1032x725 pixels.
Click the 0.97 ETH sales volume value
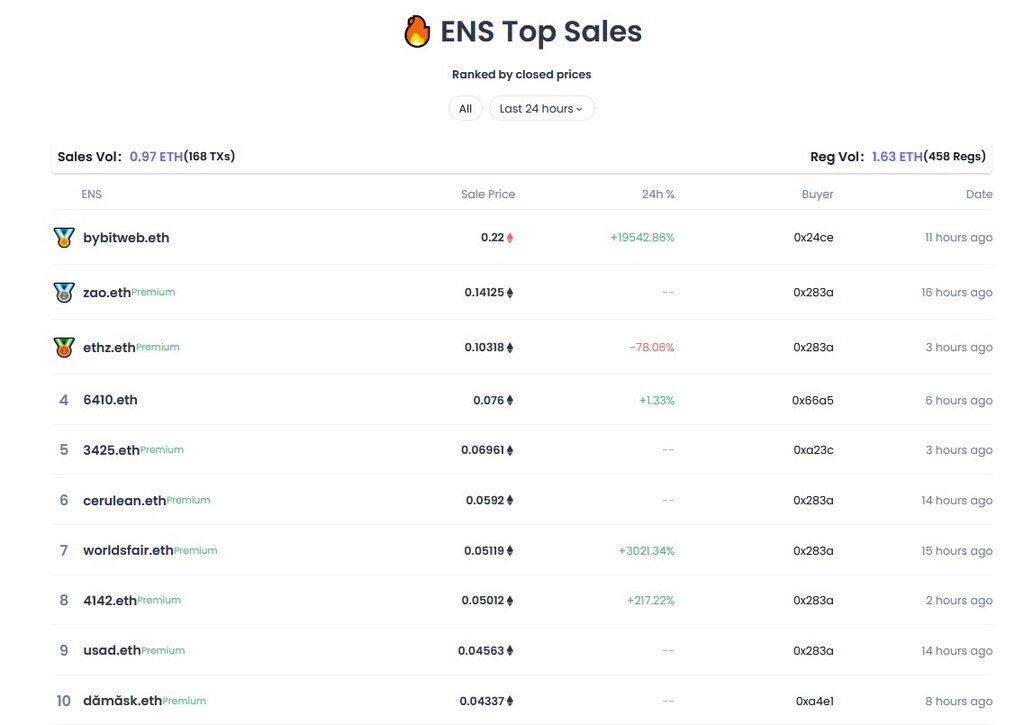click(x=156, y=157)
